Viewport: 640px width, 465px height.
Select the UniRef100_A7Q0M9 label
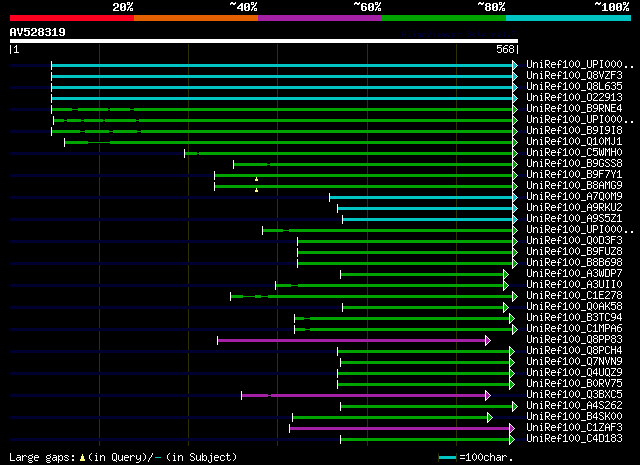pyautogui.click(x=574, y=197)
